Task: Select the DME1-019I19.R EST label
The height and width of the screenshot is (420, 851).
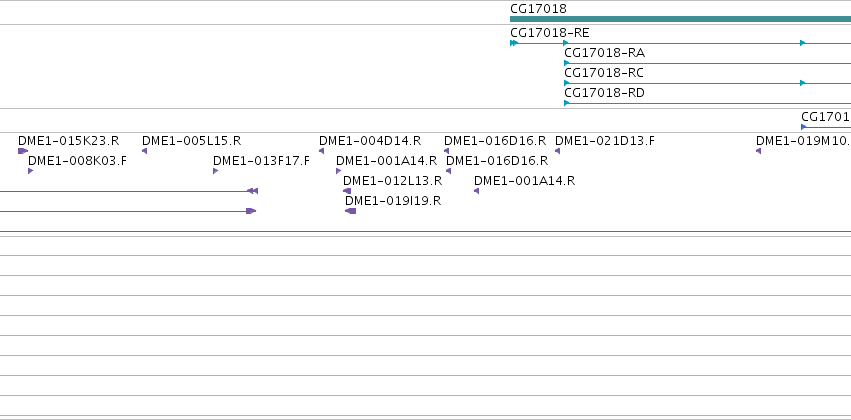Action: (393, 201)
